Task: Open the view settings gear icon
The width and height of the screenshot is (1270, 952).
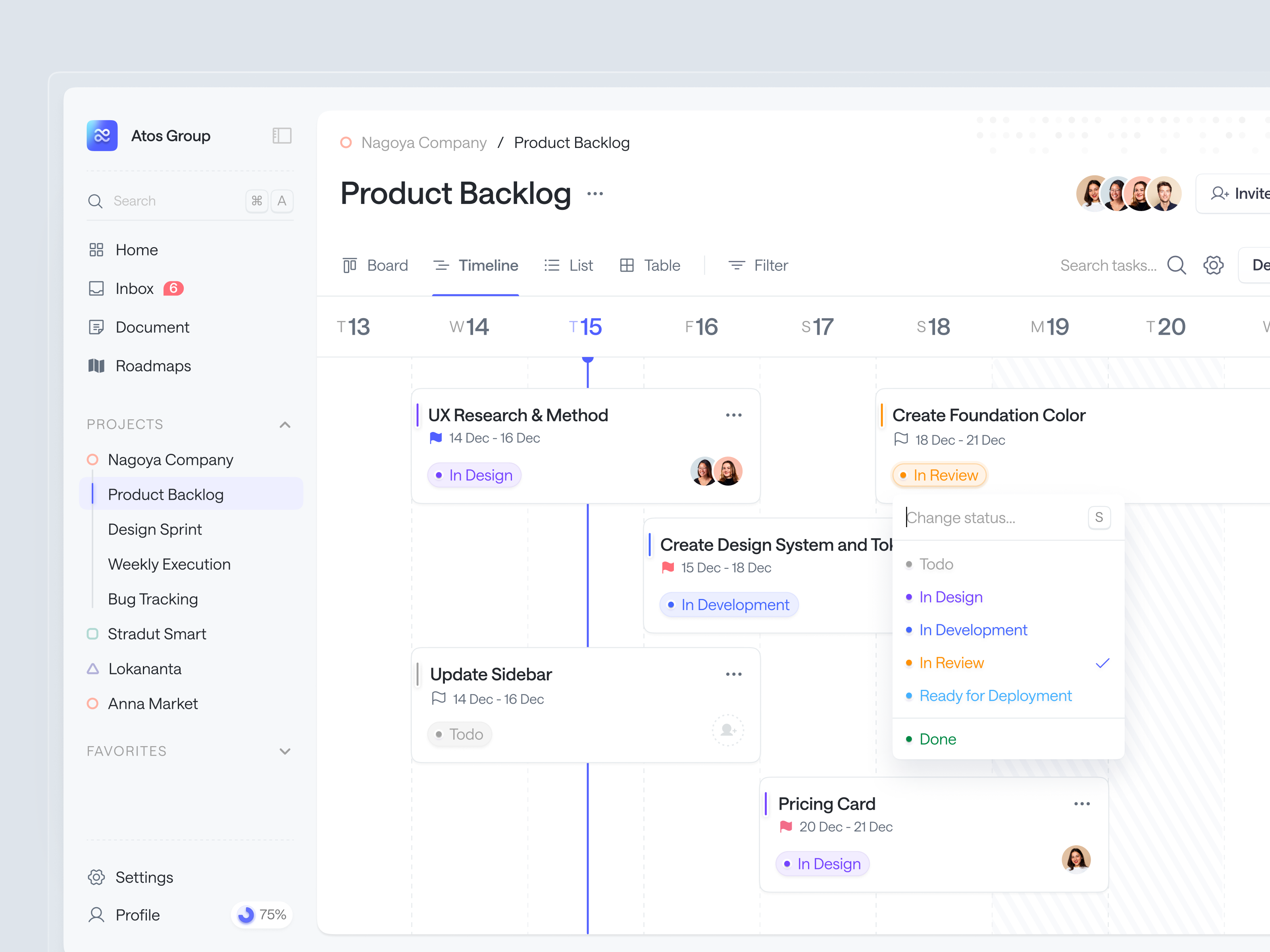Action: tap(1213, 265)
